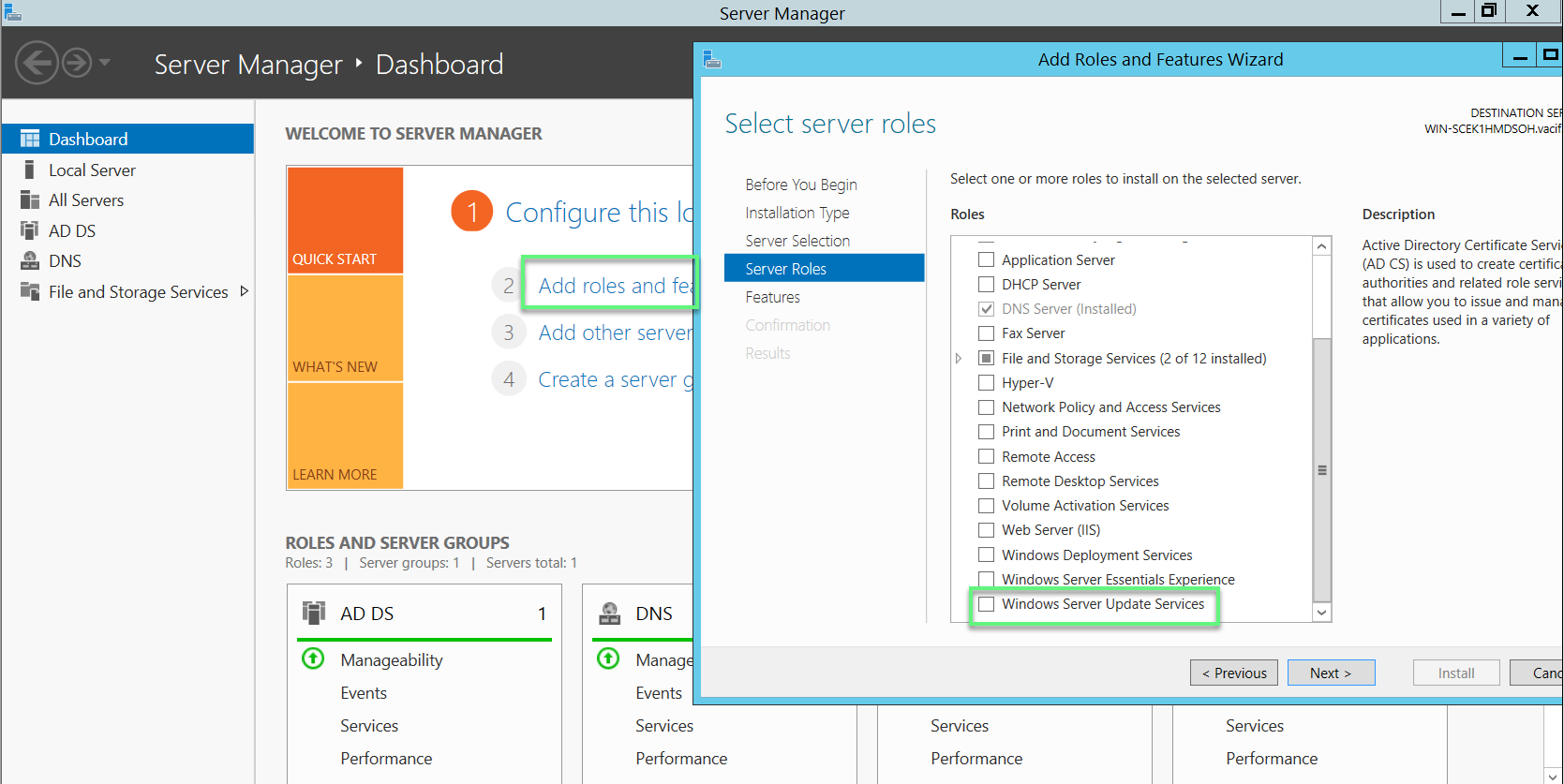Click the AD DS tile title
Image resolution: width=1564 pixels, height=784 pixels.
click(367, 614)
